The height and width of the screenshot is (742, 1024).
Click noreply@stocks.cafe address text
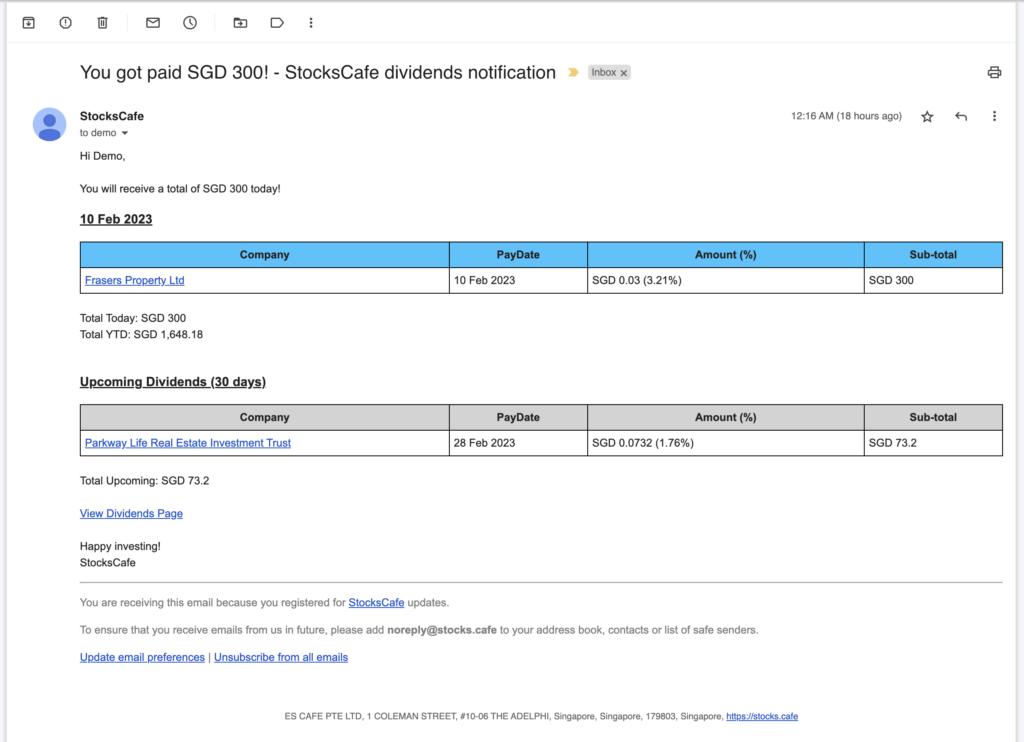point(442,630)
